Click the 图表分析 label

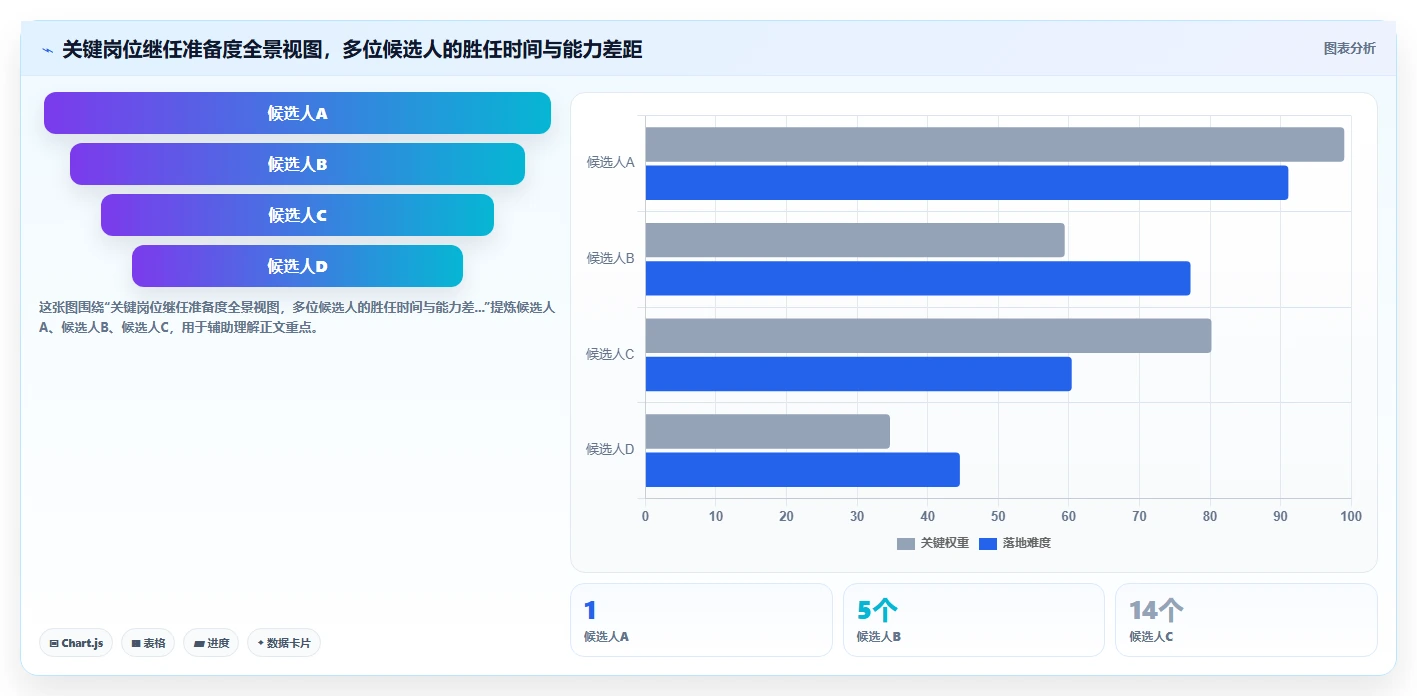point(1349,48)
